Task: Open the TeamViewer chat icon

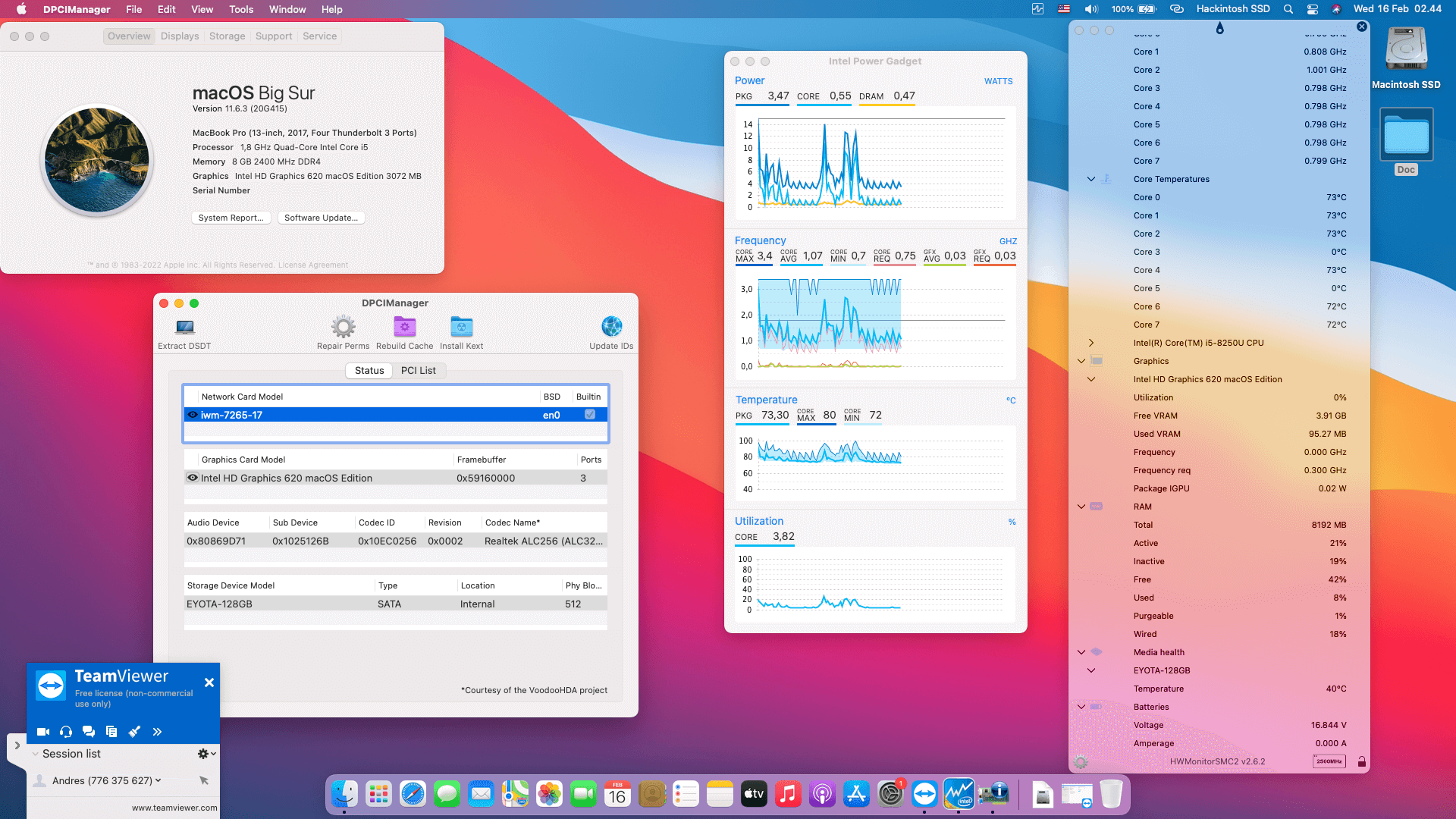Action: [x=89, y=732]
